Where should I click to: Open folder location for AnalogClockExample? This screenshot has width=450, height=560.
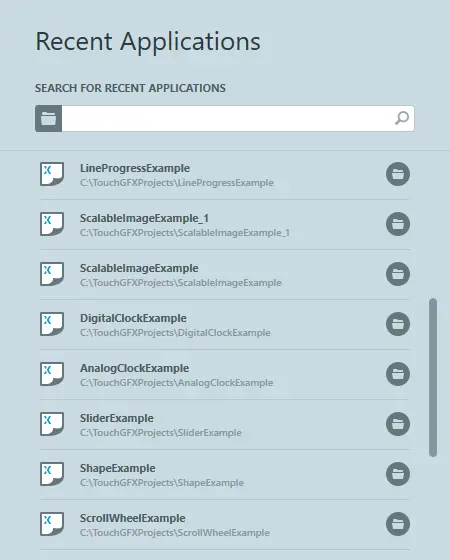398,374
